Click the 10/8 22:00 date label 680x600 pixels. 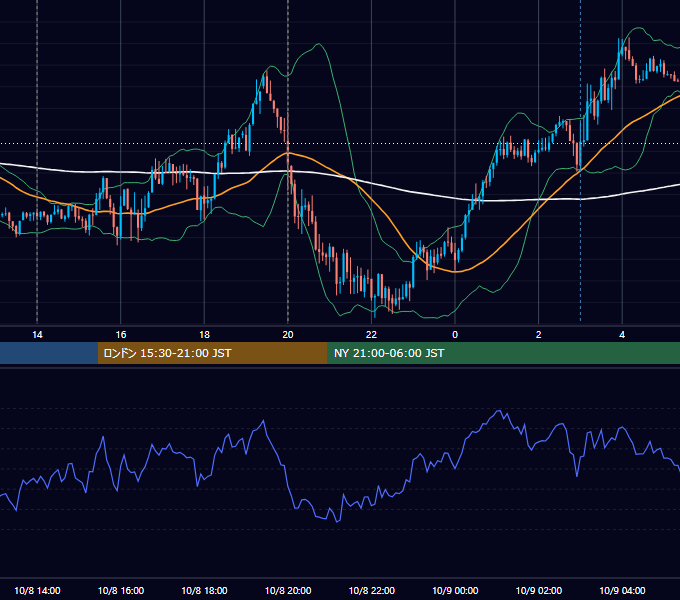pyautogui.click(x=372, y=590)
